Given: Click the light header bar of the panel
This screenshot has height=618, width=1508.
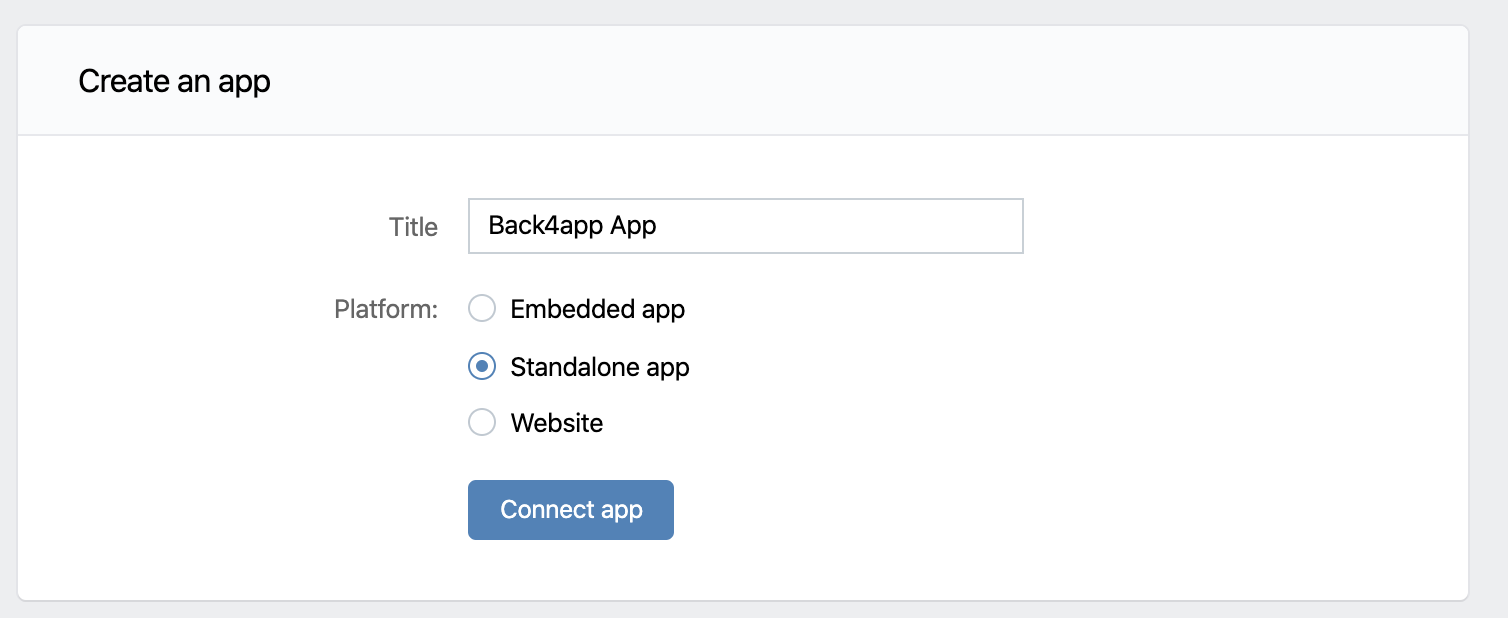Looking at the screenshot, I should [800, 81].
